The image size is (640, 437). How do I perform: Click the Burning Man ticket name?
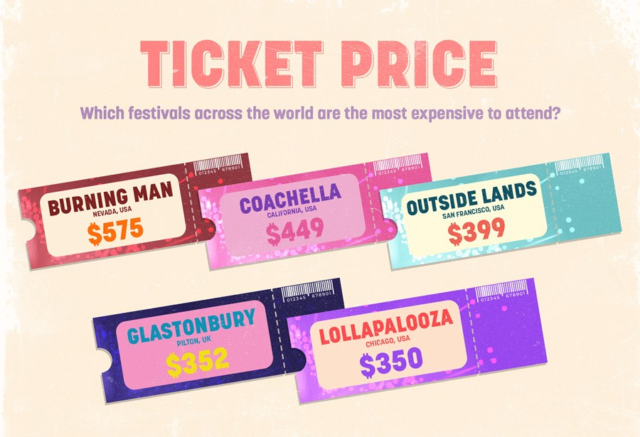111,198
